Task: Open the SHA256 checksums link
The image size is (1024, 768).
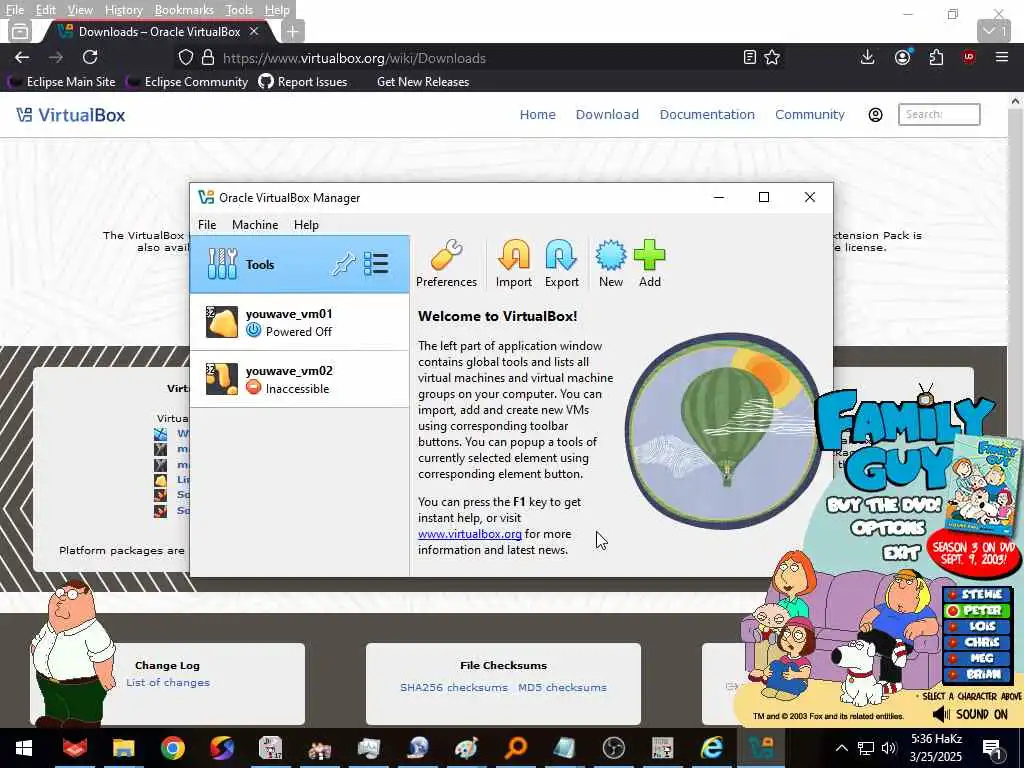Action: tap(454, 688)
